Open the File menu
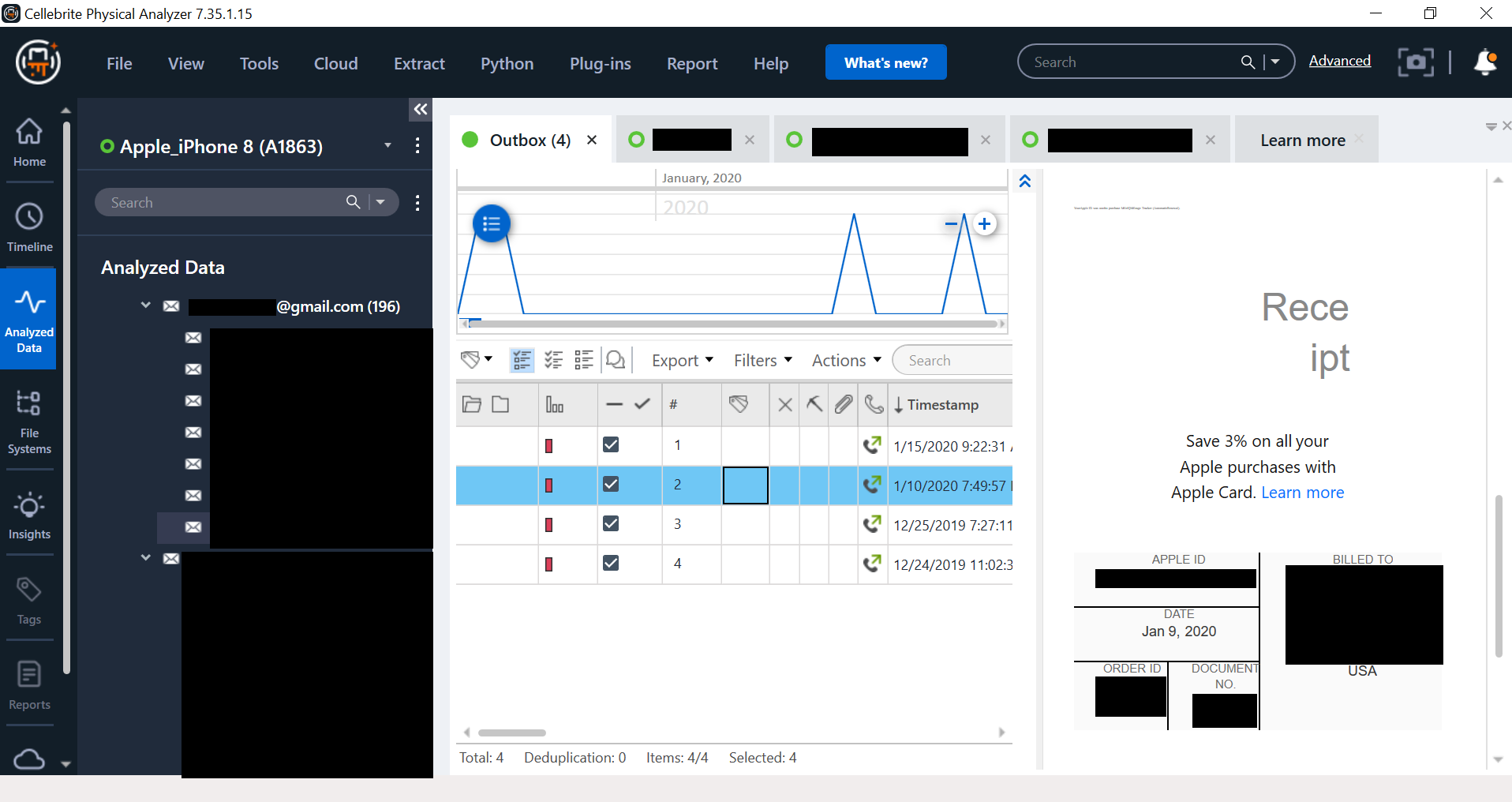 tap(119, 63)
